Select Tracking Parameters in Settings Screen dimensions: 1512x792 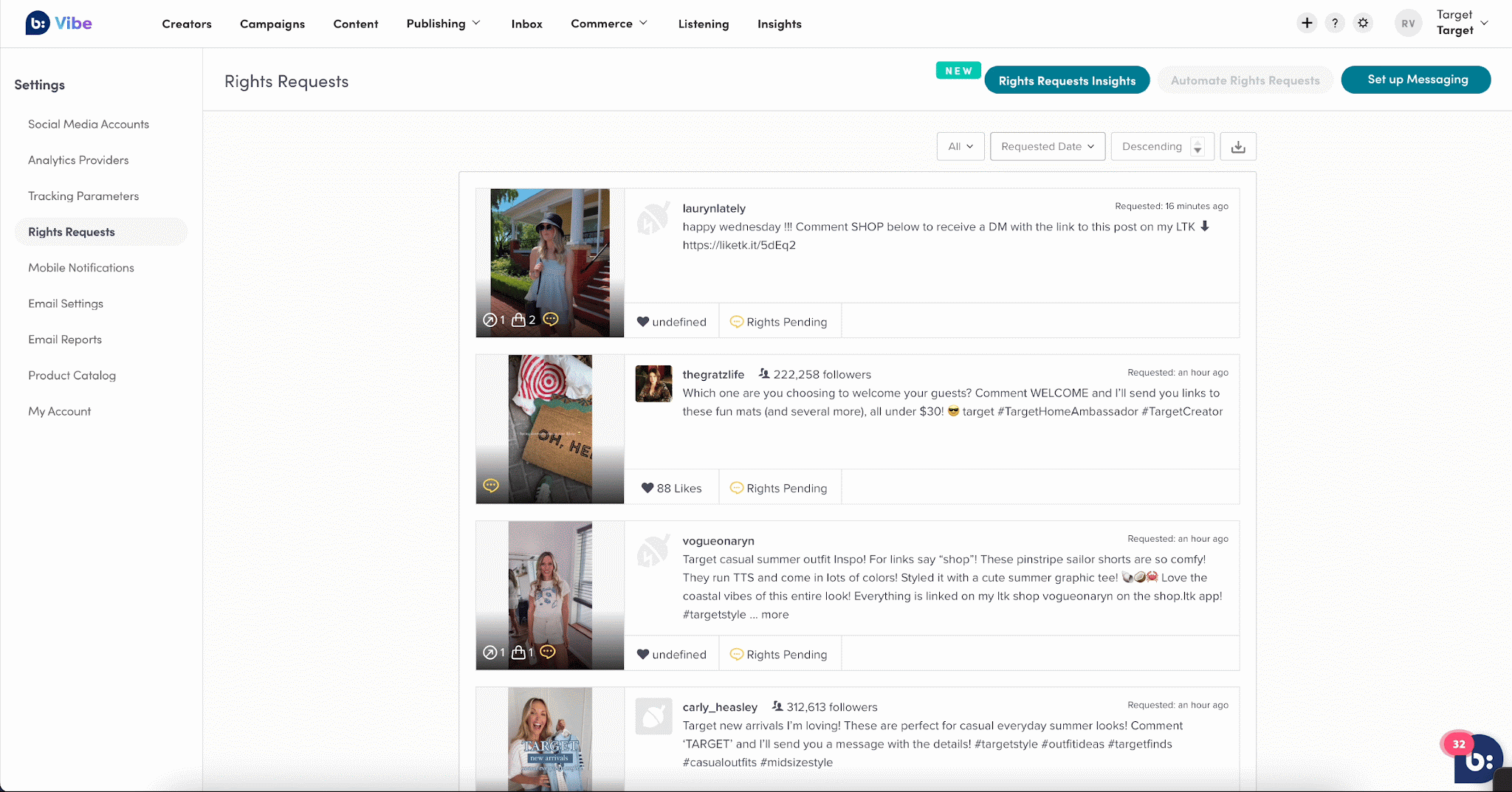[x=83, y=196]
